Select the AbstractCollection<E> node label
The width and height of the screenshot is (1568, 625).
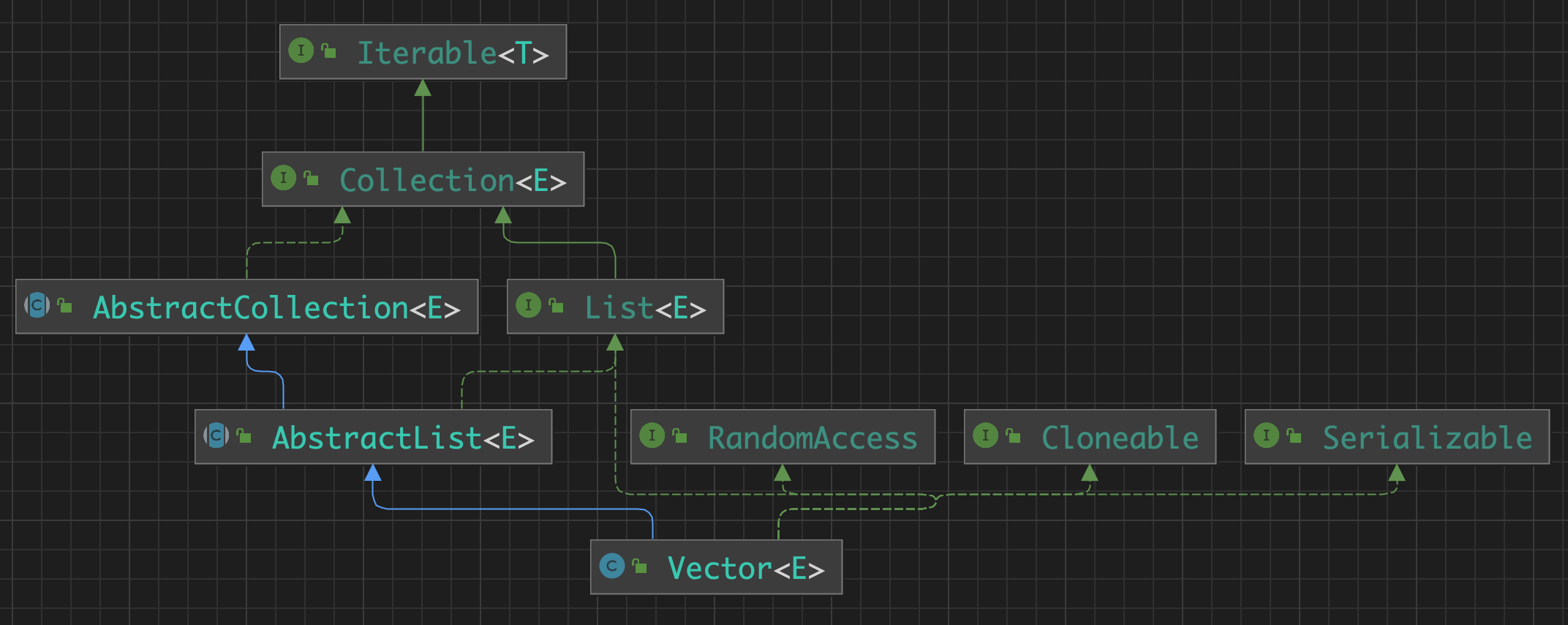(x=276, y=307)
